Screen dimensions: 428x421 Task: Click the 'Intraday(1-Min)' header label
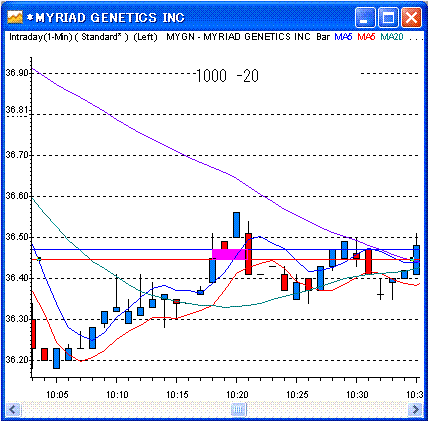41,37
